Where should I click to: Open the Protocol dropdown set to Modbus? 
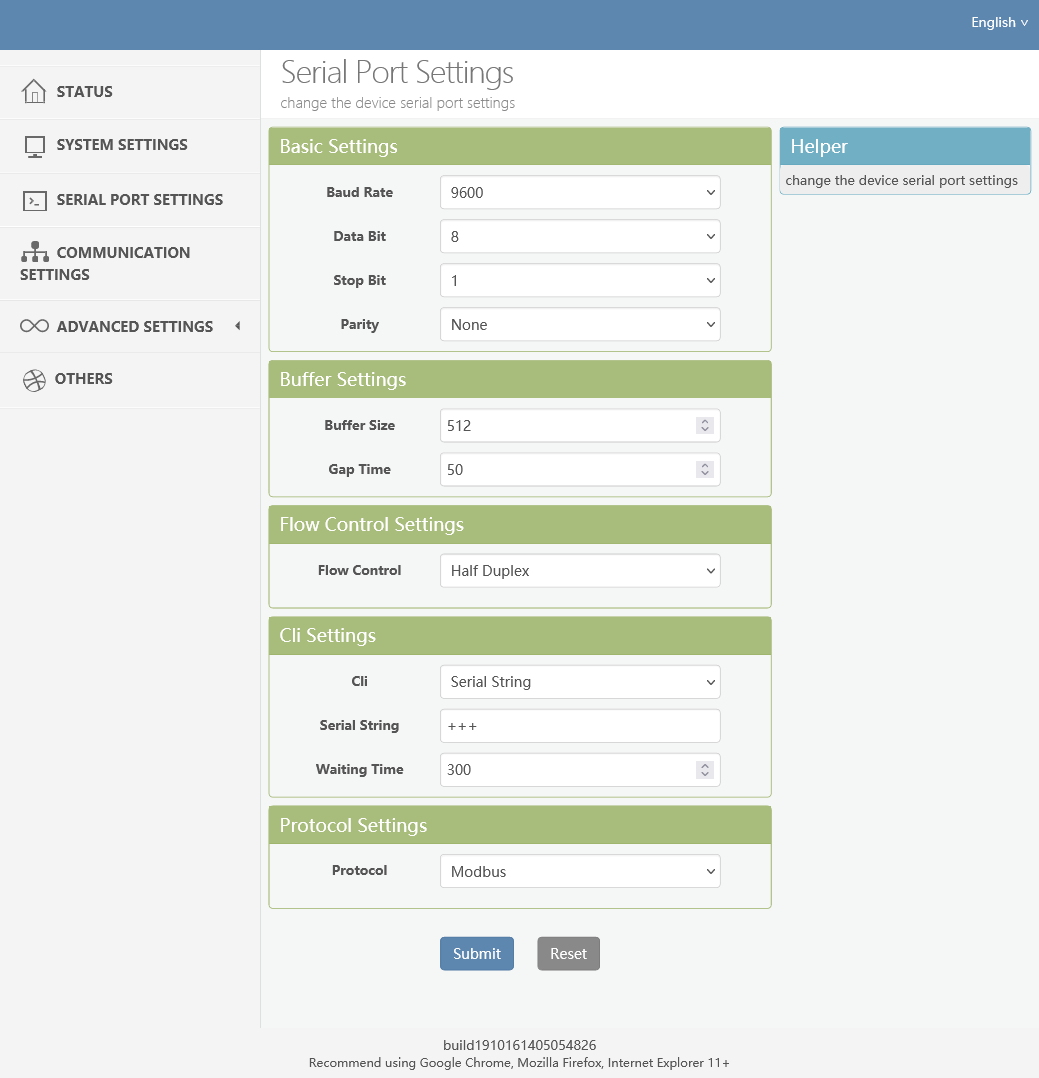click(x=580, y=872)
